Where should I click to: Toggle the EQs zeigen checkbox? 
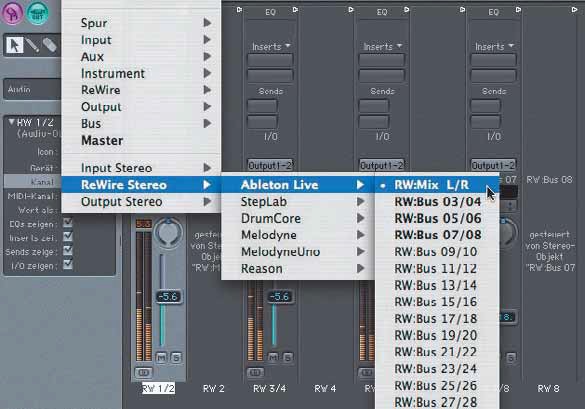point(68,223)
